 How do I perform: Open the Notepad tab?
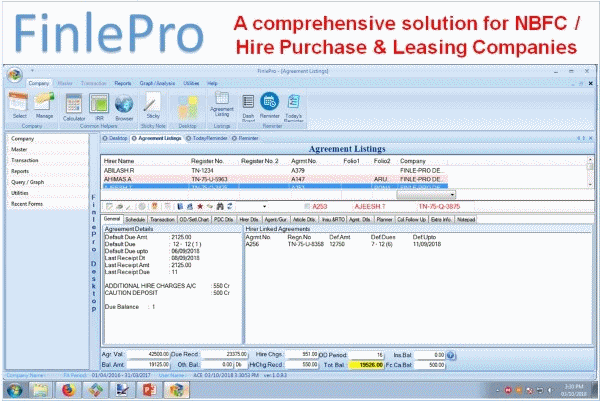[x=466, y=220]
